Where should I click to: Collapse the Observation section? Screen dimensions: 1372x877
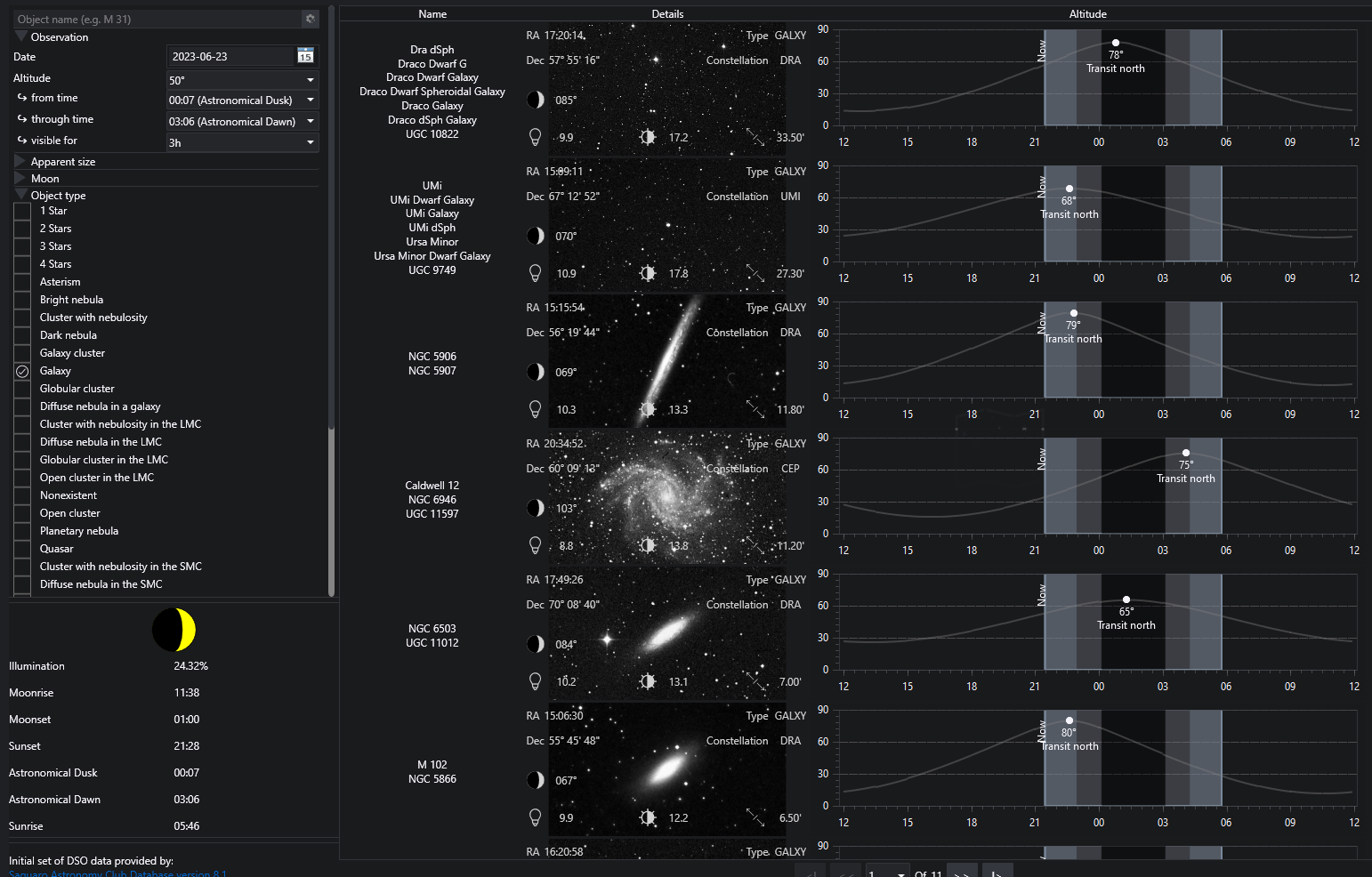coord(20,36)
